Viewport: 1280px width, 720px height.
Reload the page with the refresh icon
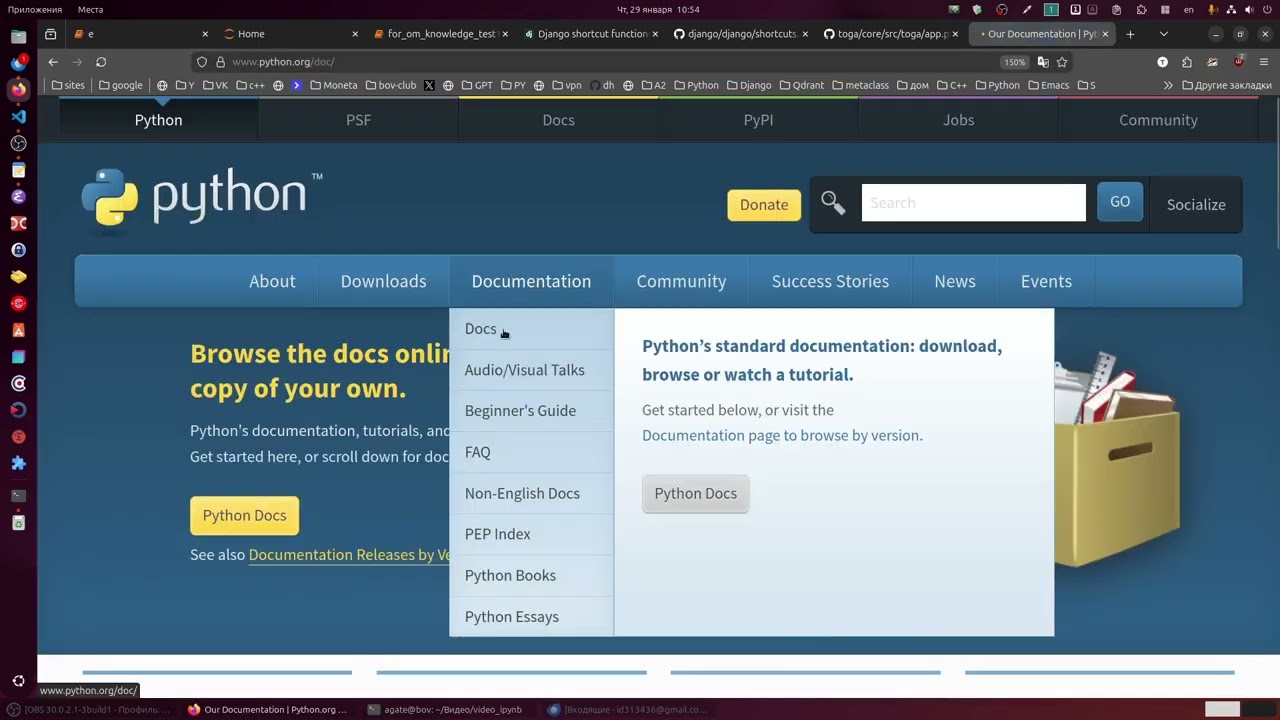coord(101,62)
